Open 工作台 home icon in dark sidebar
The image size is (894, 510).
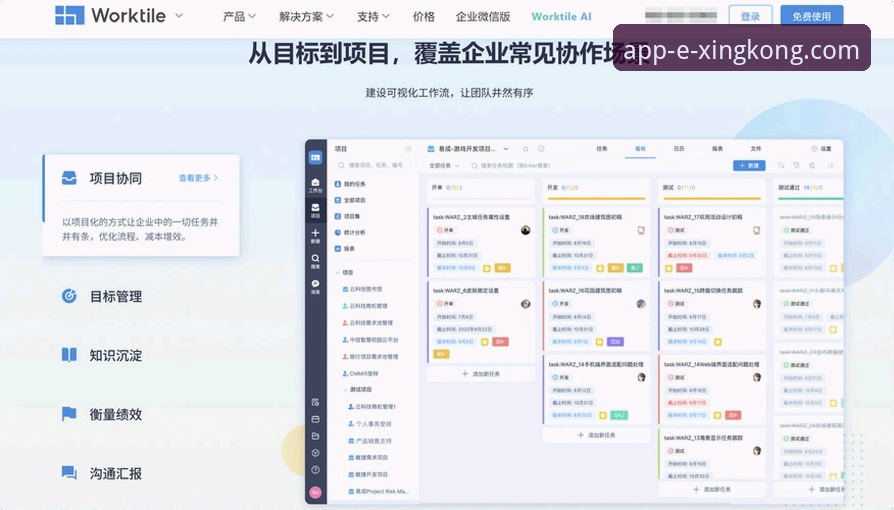[x=315, y=185]
